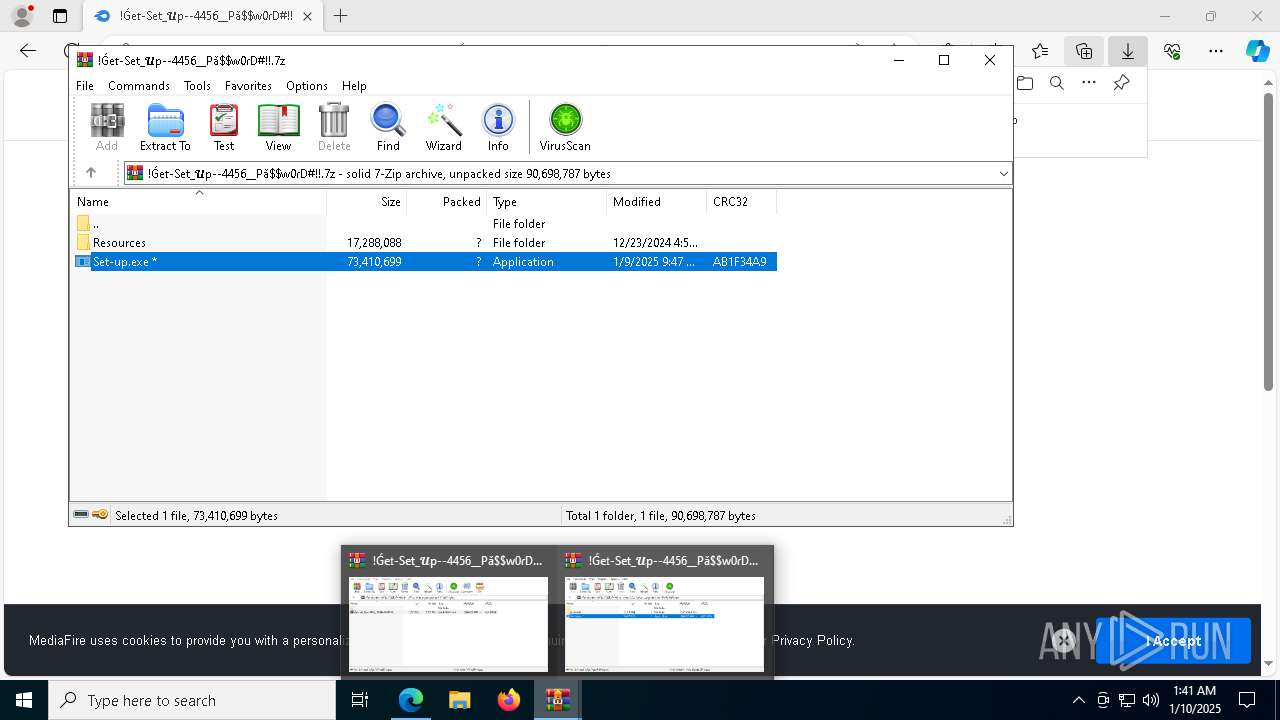Sort by the Modified column header
1280x720 pixels.
point(656,201)
